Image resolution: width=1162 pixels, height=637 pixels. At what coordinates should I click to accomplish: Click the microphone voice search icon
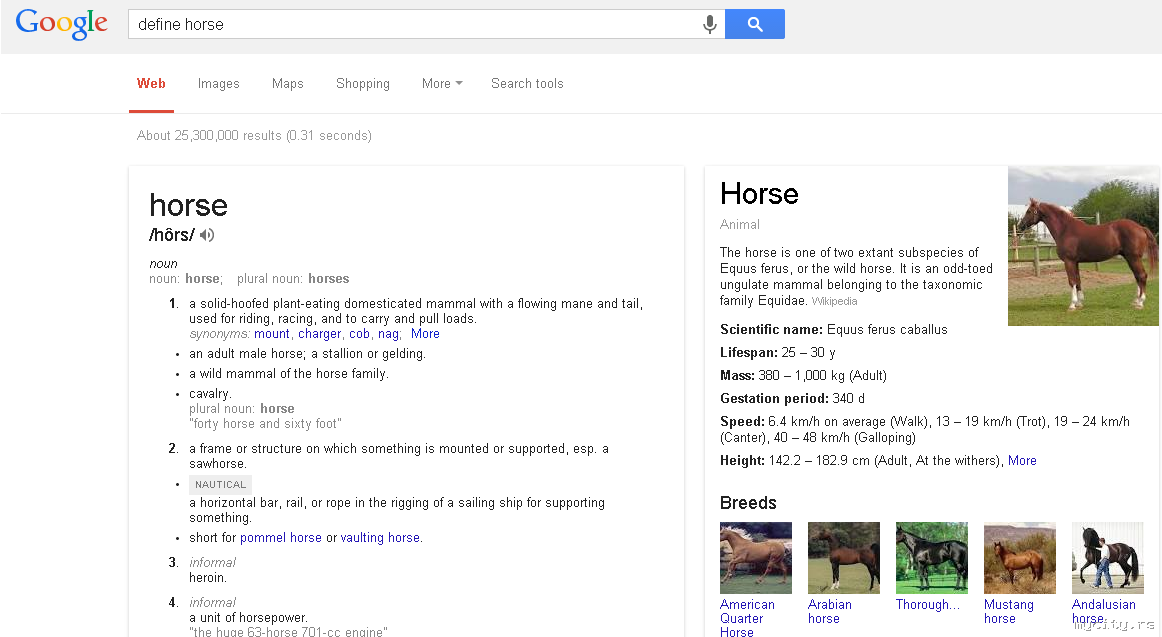(x=709, y=24)
